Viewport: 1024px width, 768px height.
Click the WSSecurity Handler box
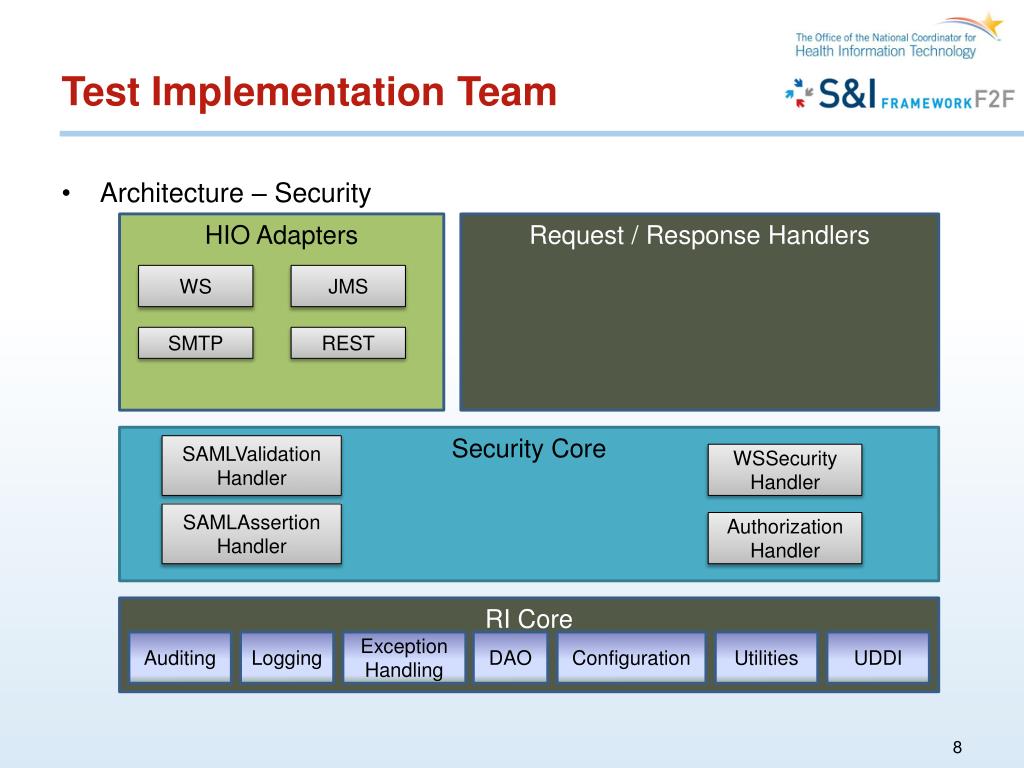(x=785, y=470)
